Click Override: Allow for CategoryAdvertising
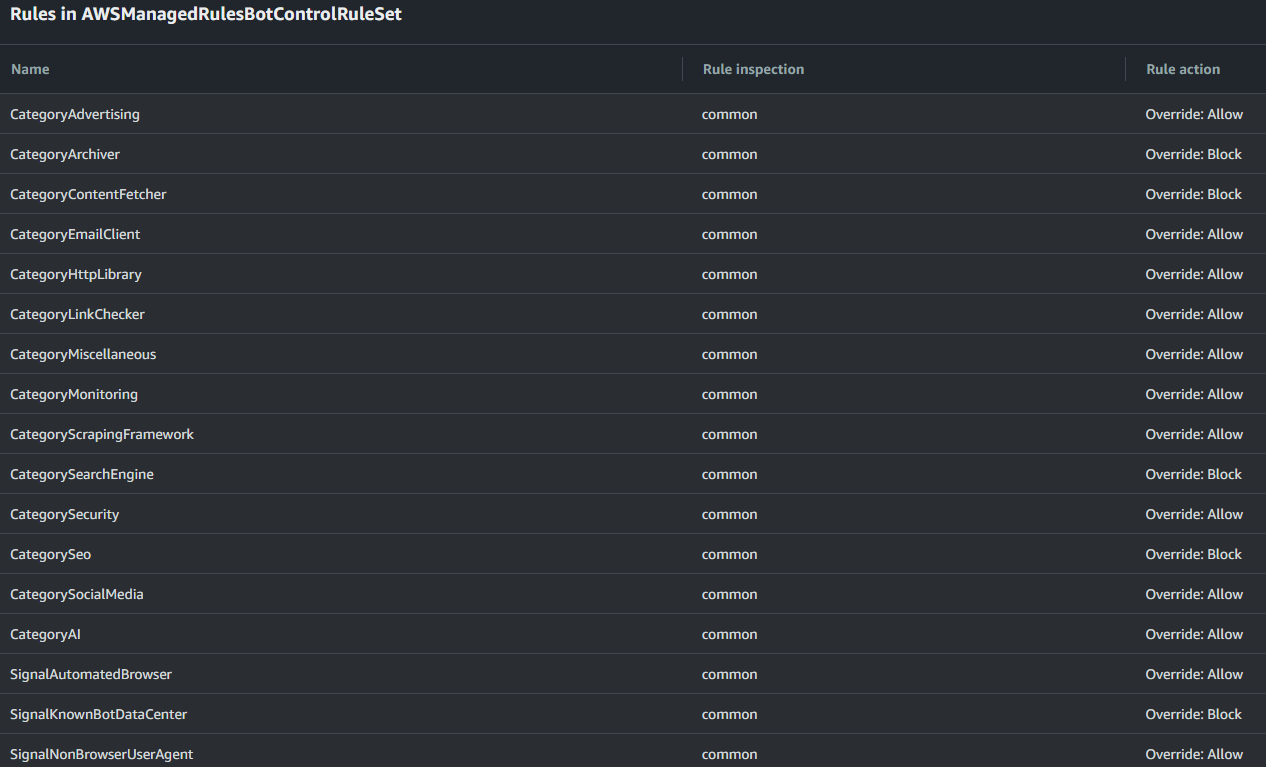This screenshot has width=1266, height=767. (x=1194, y=114)
